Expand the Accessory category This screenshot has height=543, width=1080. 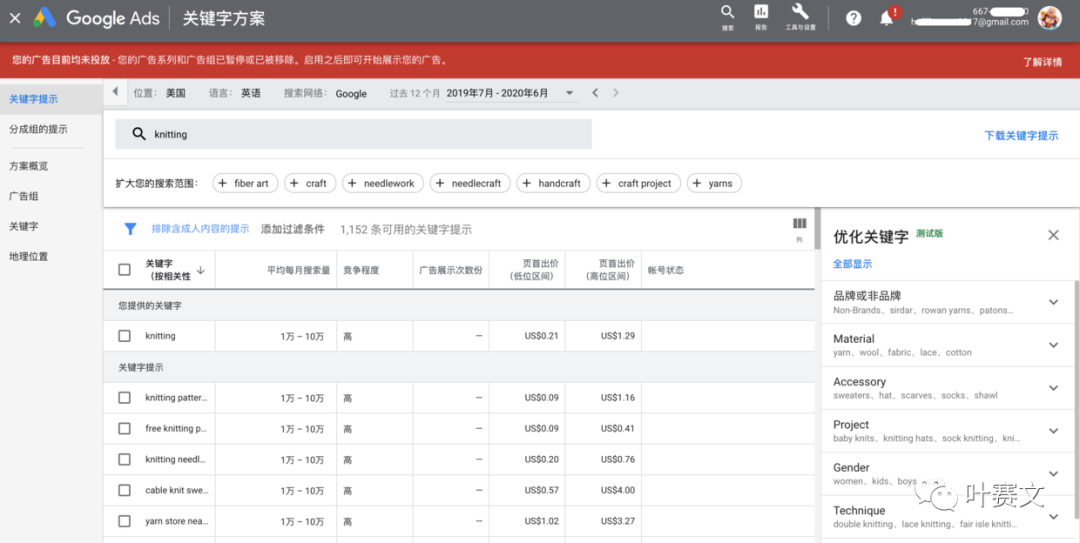point(1053,388)
